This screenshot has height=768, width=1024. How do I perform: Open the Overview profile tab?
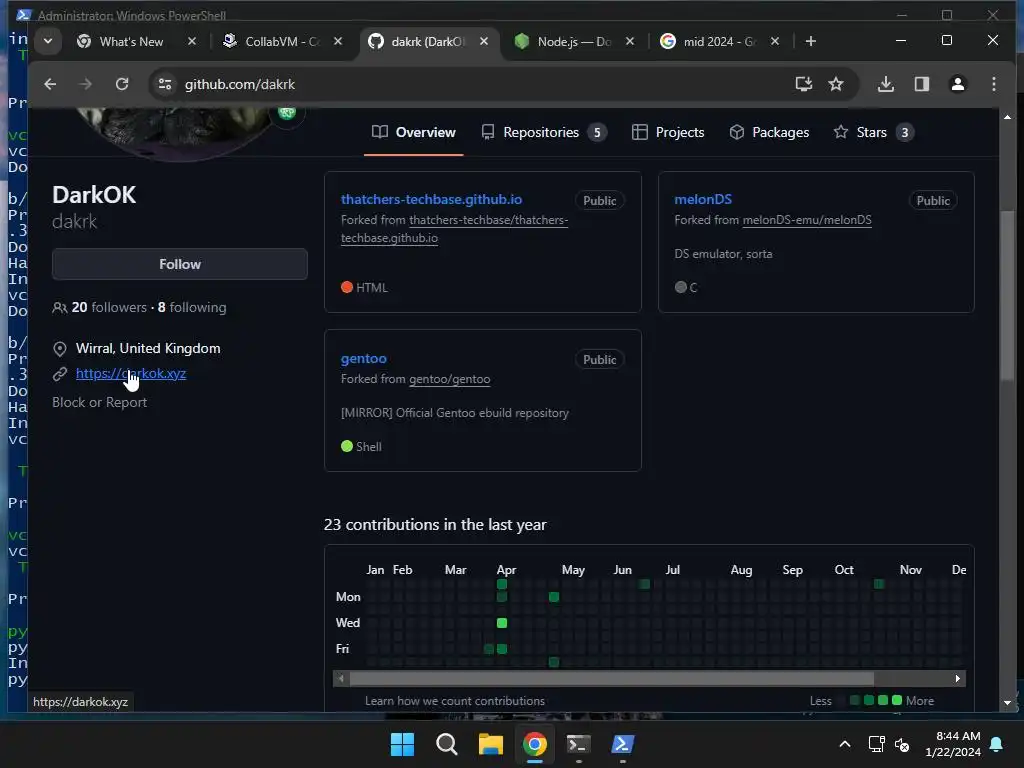(413, 133)
